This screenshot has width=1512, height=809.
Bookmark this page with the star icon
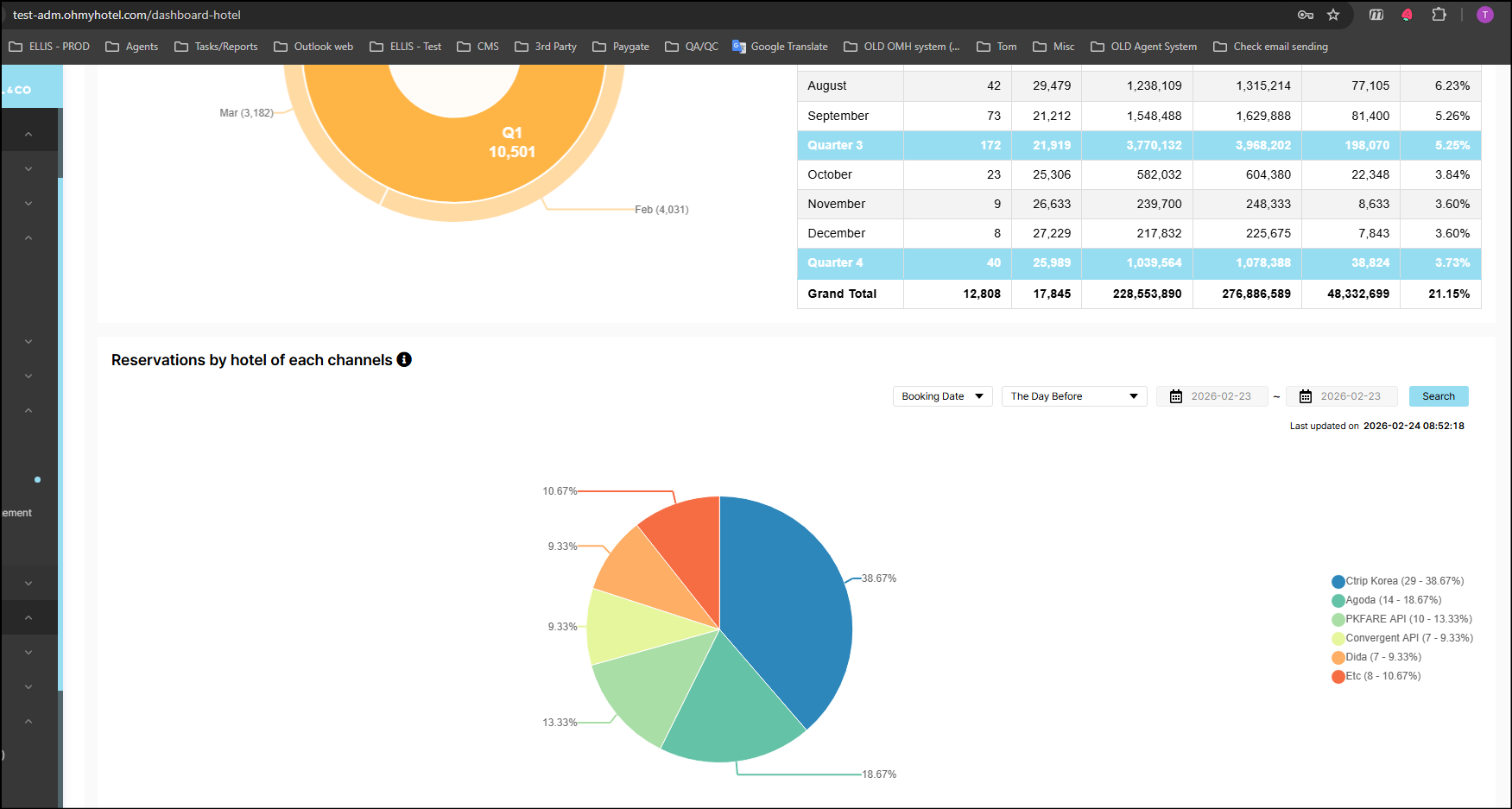point(1333,15)
